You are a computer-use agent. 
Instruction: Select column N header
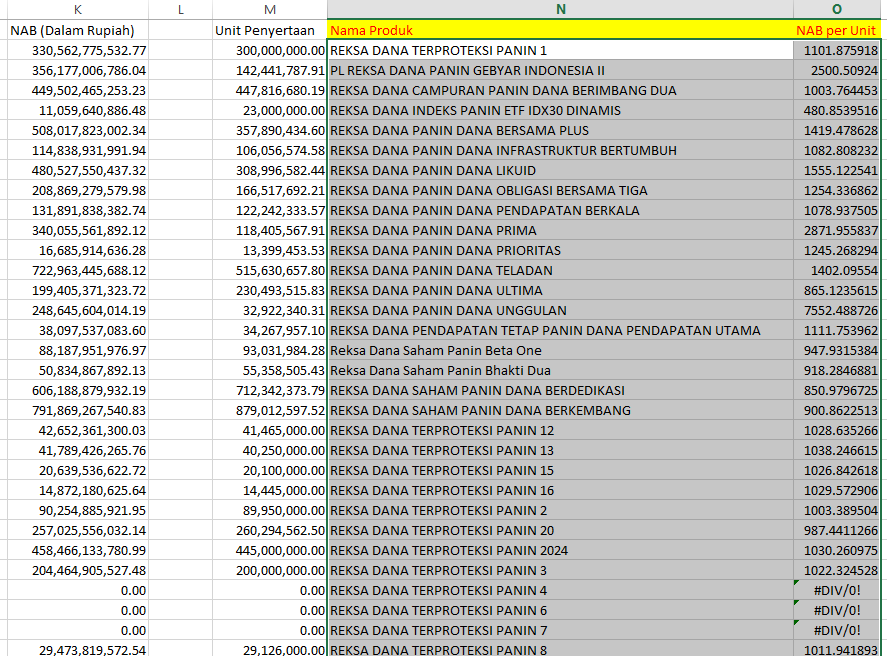(x=560, y=9)
